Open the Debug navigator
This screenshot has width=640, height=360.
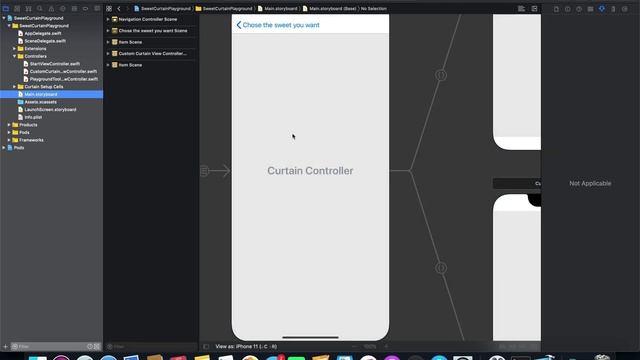[x=74, y=9]
